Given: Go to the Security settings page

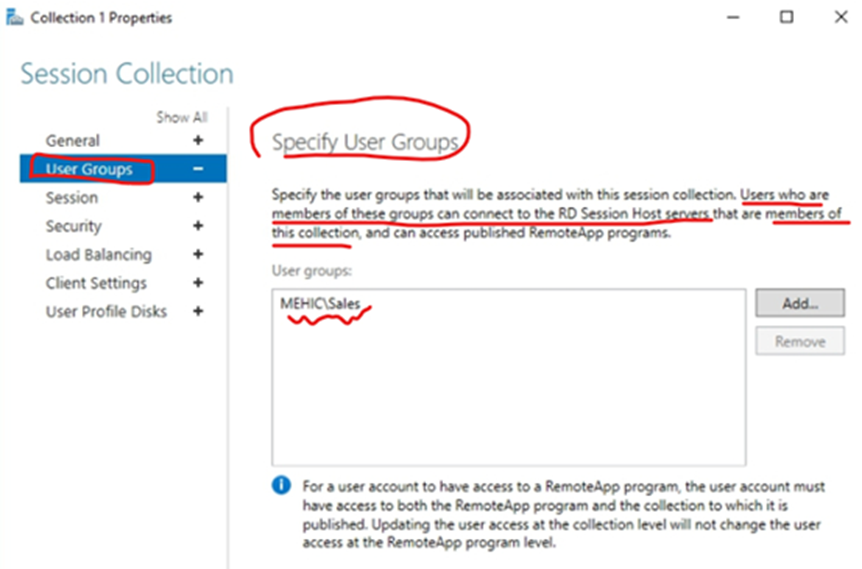Looking at the screenshot, I should (x=74, y=226).
